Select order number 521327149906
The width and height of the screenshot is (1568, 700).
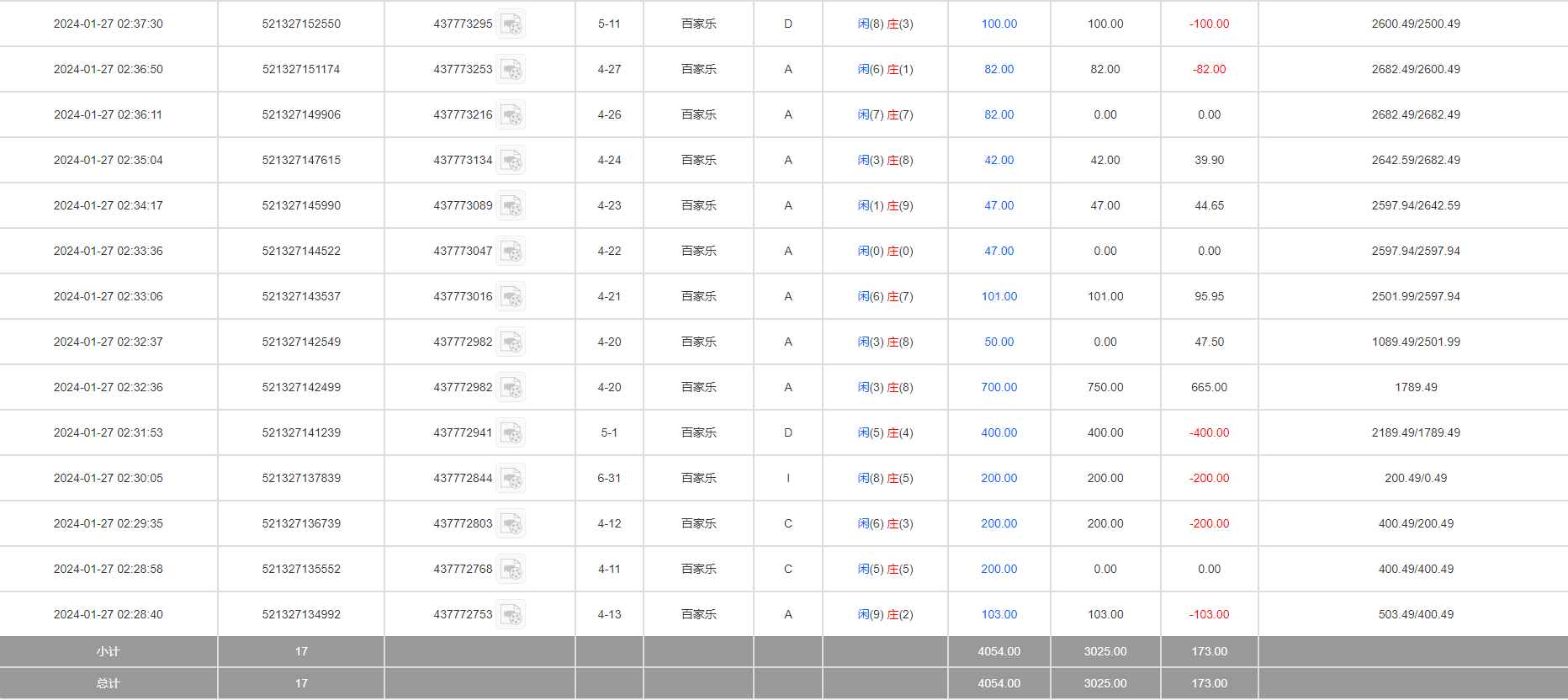(301, 114)
